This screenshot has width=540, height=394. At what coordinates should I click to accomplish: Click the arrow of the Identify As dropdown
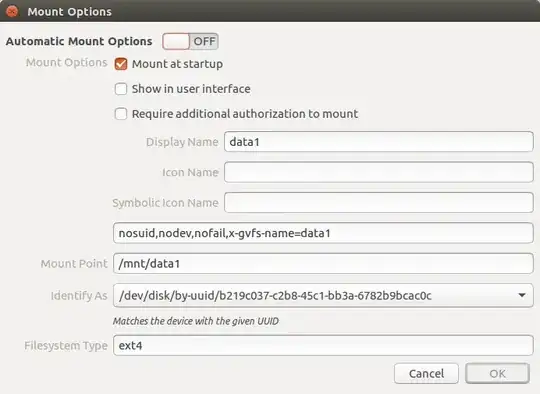(522, 296)
